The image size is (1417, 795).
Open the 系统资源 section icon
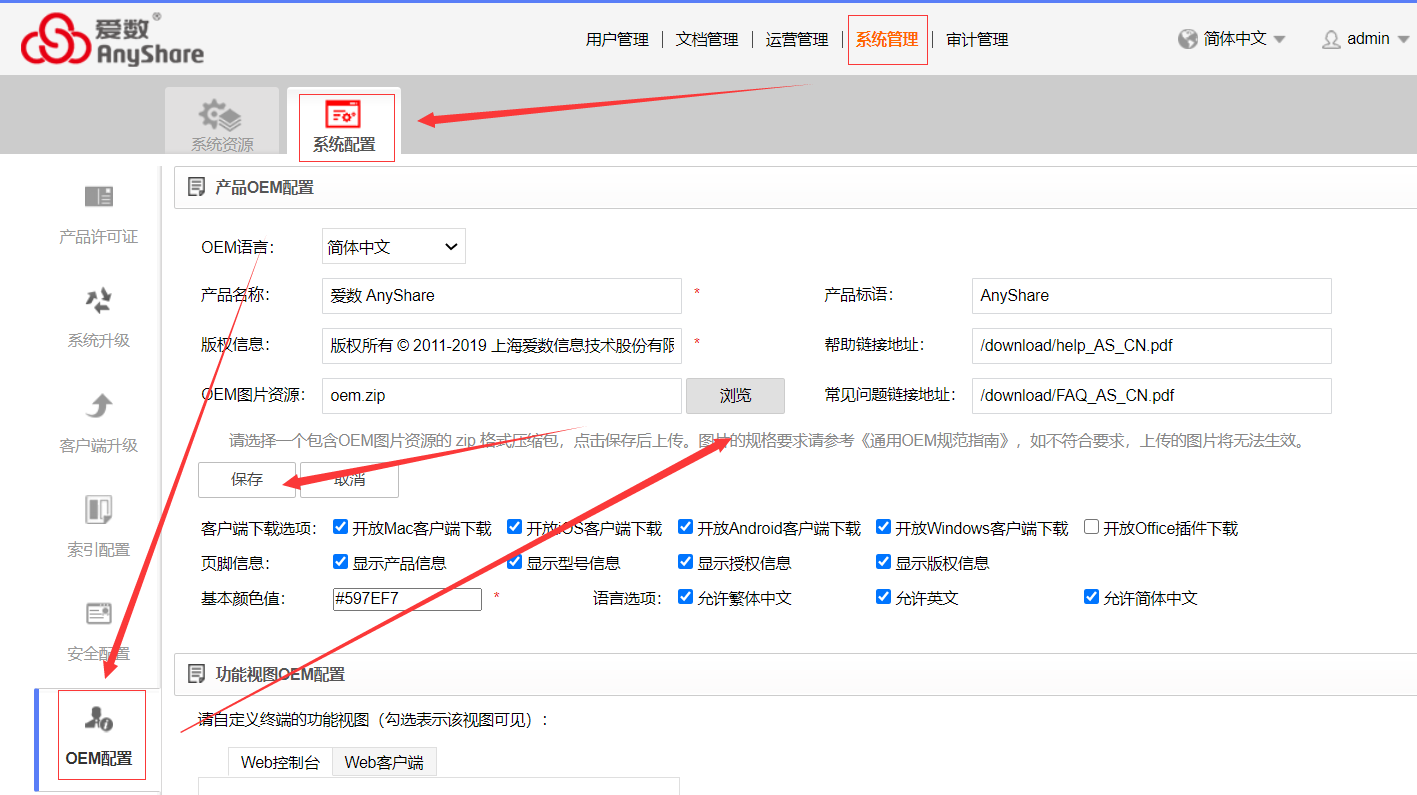click(x=222, y=114)
